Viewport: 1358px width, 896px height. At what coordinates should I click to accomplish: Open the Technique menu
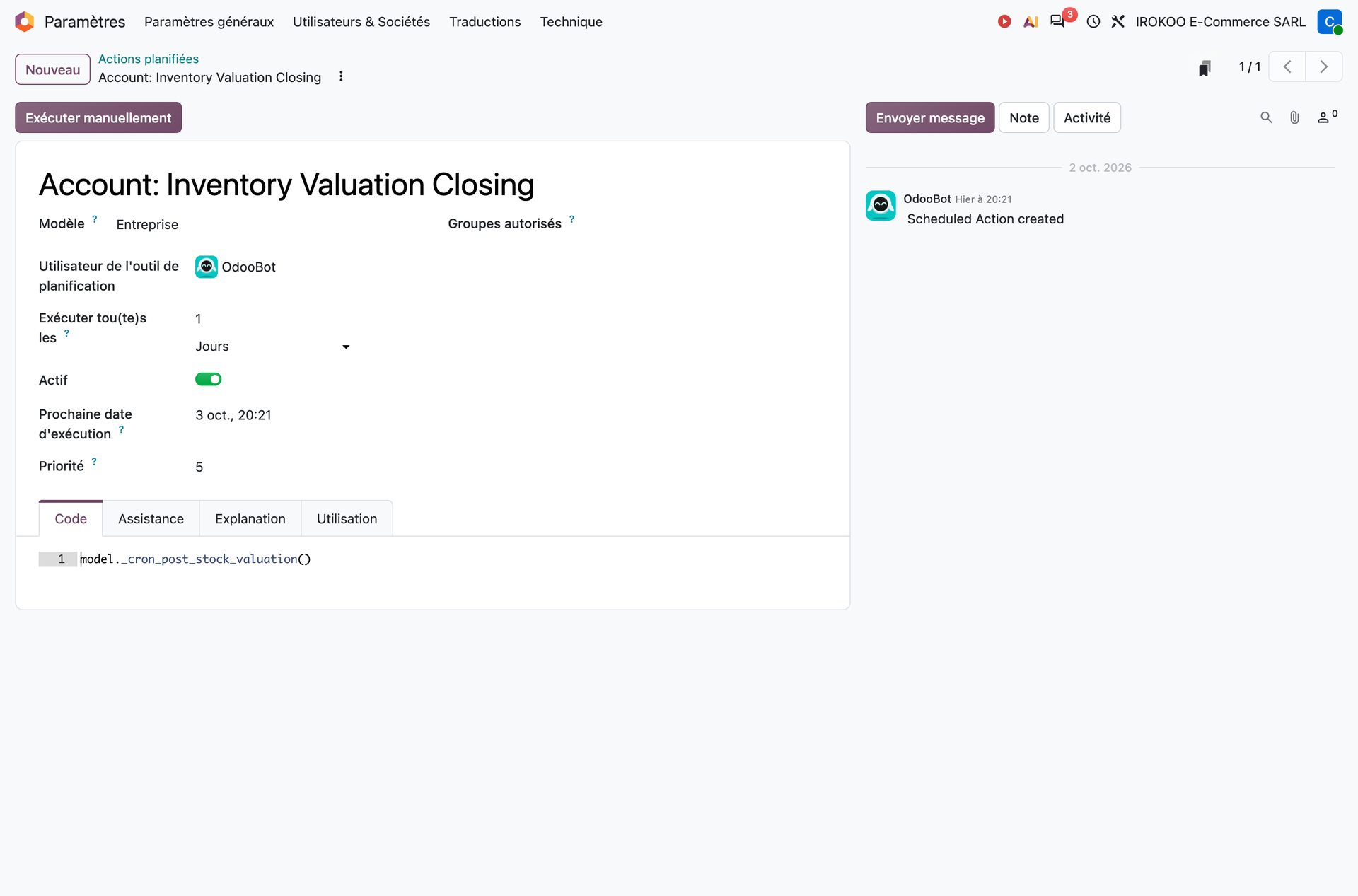[571, 22]
